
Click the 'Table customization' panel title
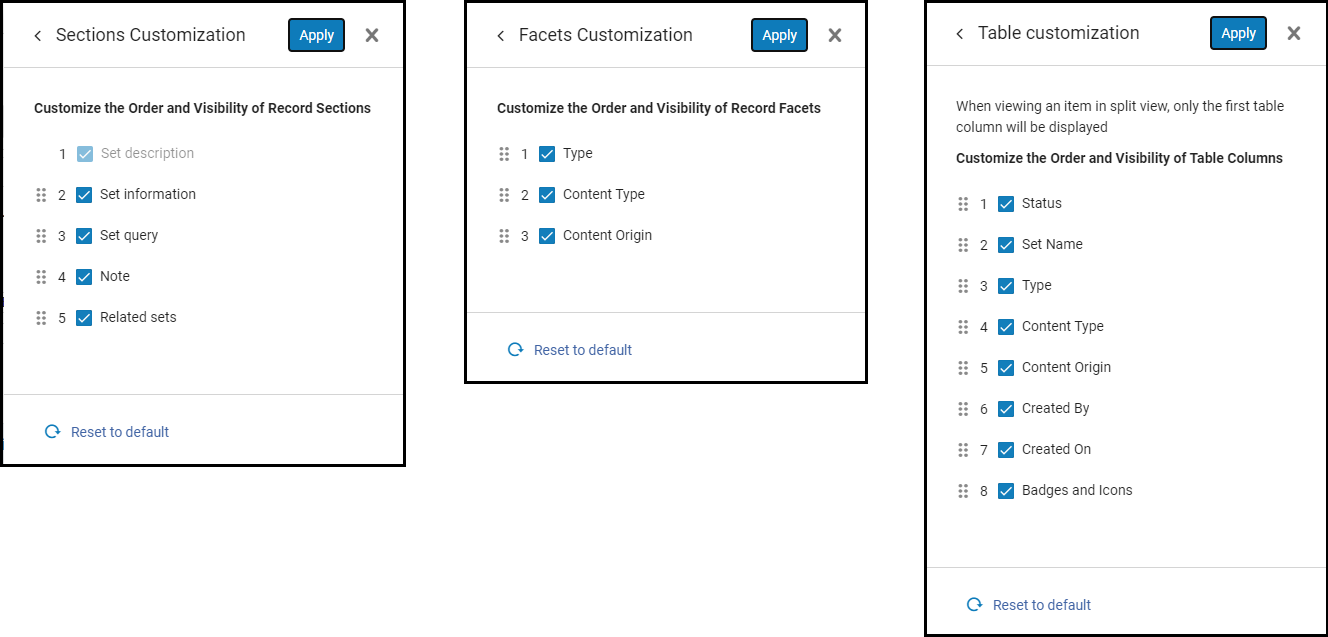point(1058,33)
